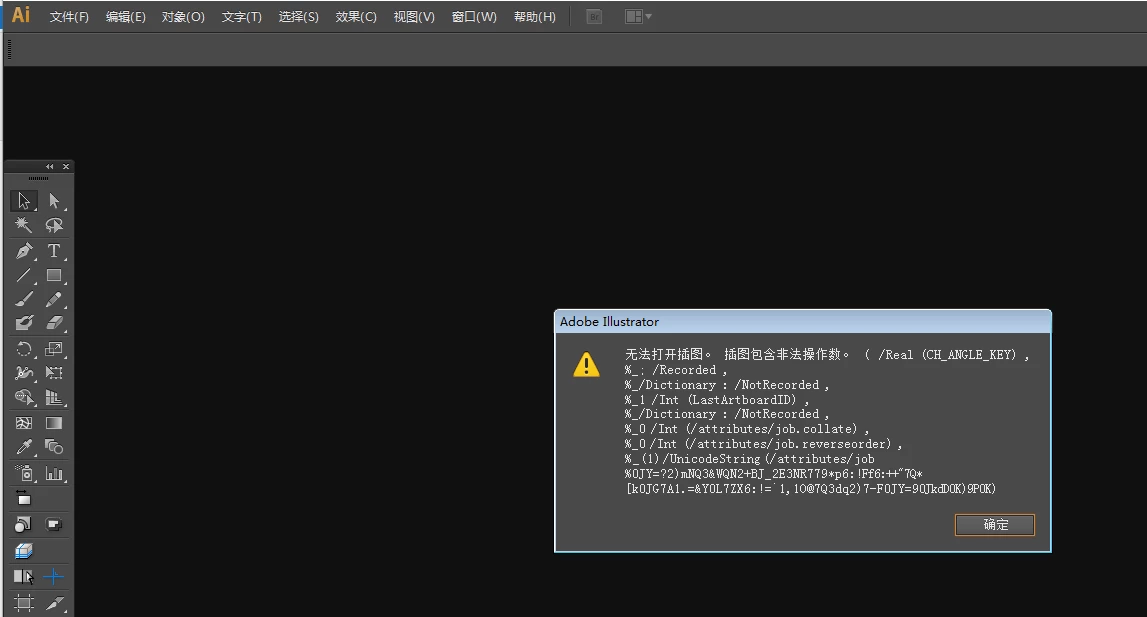Image resolution: width=1147 pixels, height=617 pixels.
Task: Click the "%_; /Recorded ," line
Action: [676, 370]
